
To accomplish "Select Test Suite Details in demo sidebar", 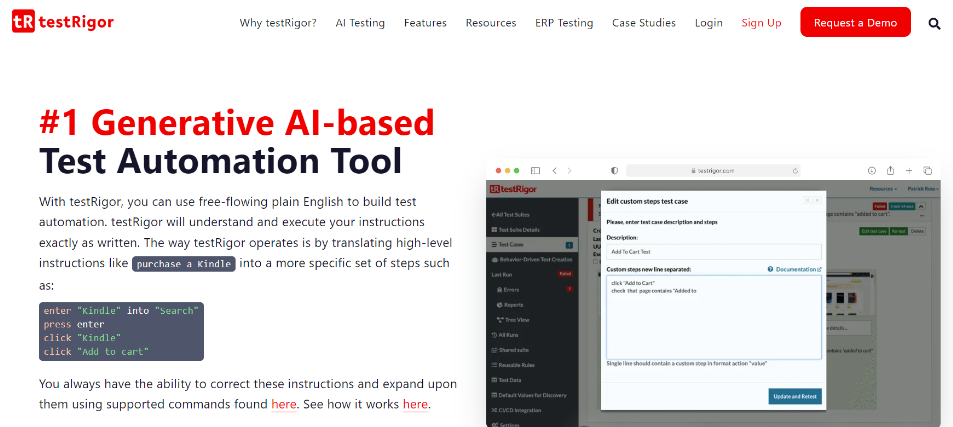I will click(x=515, y=230).
